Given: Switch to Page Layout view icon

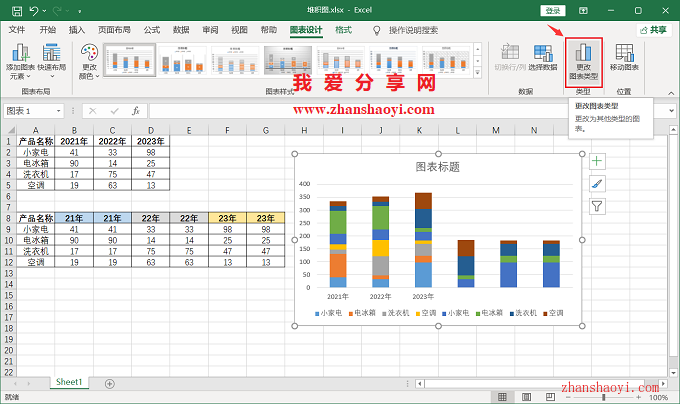Looking at the screenshot, I should tap(526, 397).
